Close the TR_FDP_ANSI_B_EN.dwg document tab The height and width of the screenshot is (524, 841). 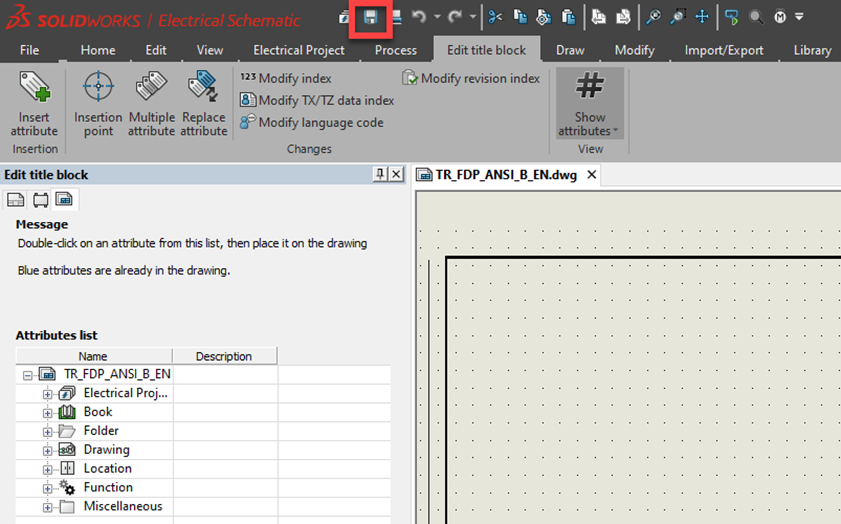(x=591, y=175)
